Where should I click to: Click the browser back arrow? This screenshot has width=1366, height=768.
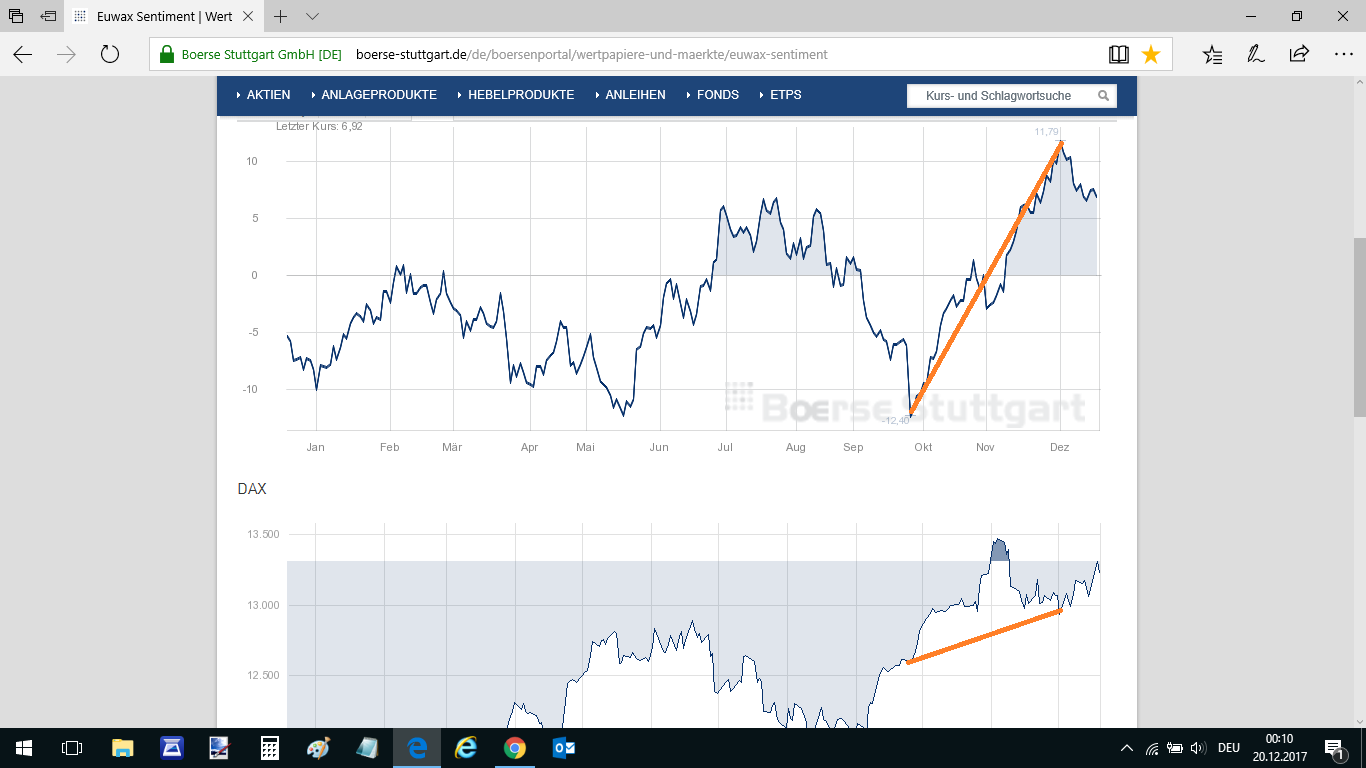point(22,55)
